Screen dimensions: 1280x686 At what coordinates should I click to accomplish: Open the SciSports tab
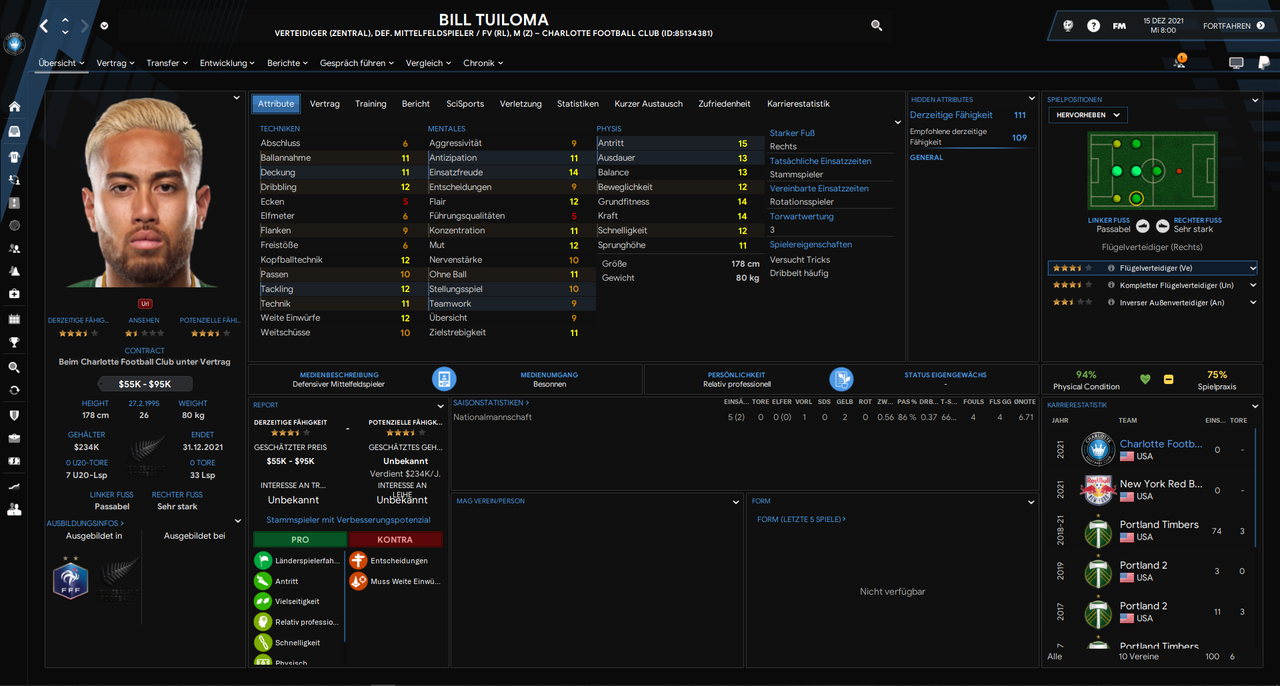(x=465, y=104)
